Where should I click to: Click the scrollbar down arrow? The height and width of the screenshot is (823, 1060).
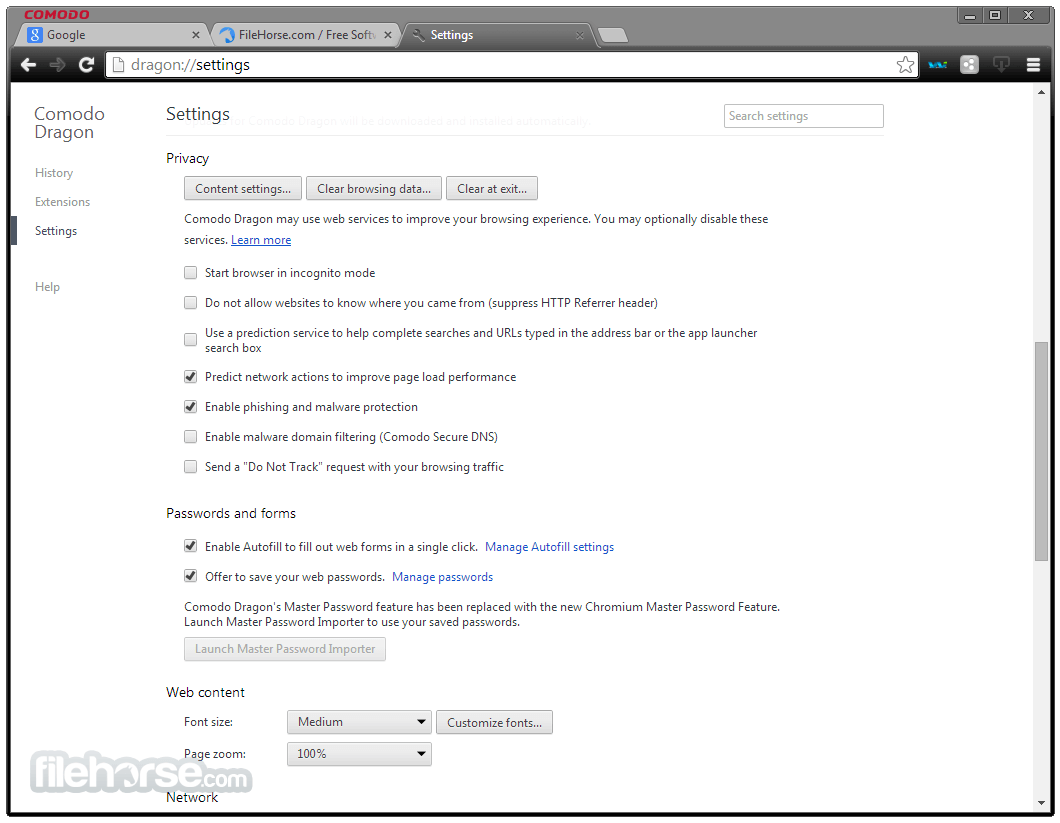[x=1041, y=803]
